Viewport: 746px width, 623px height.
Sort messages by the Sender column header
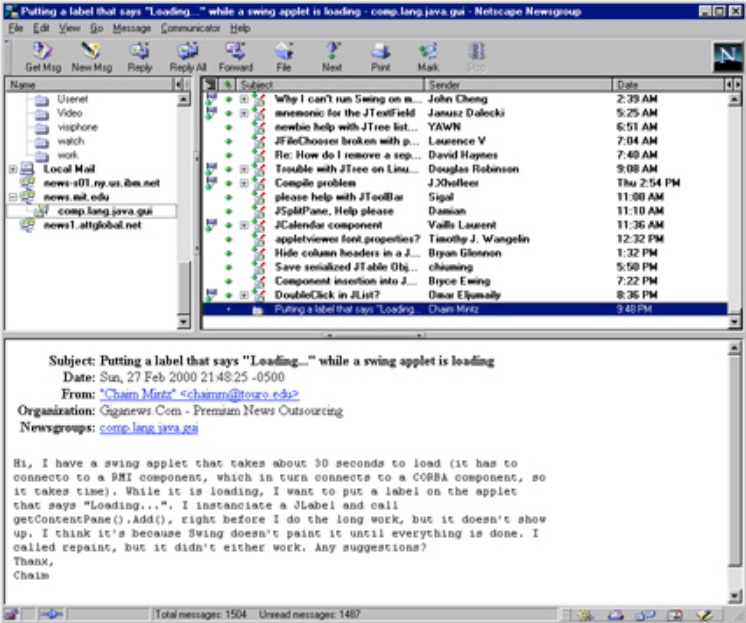pyautogui.click(x=518, y=85)
